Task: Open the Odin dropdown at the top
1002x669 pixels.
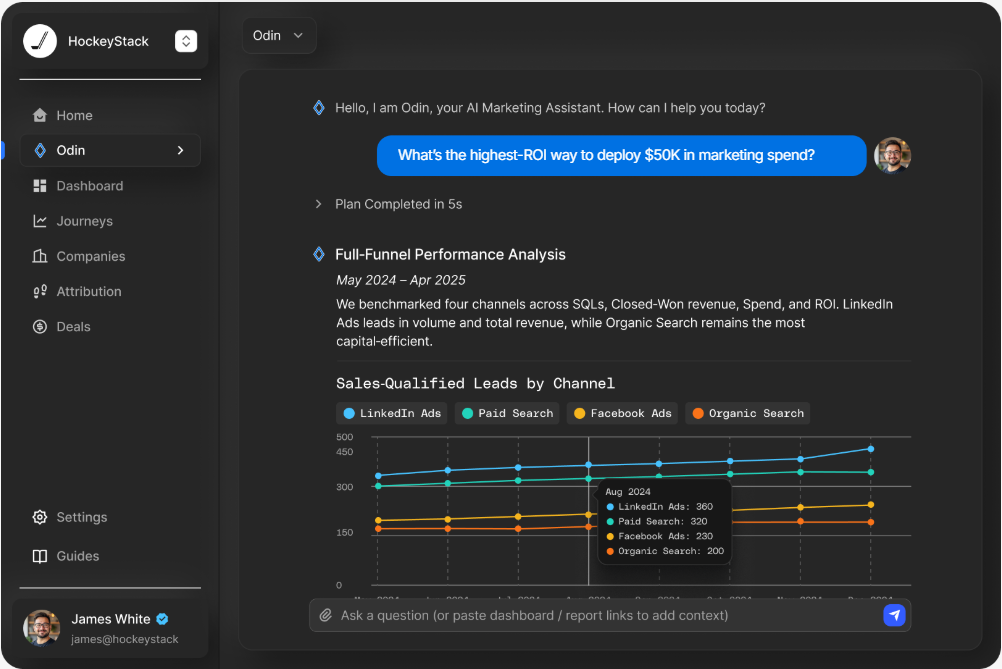Action: [279, 35]
